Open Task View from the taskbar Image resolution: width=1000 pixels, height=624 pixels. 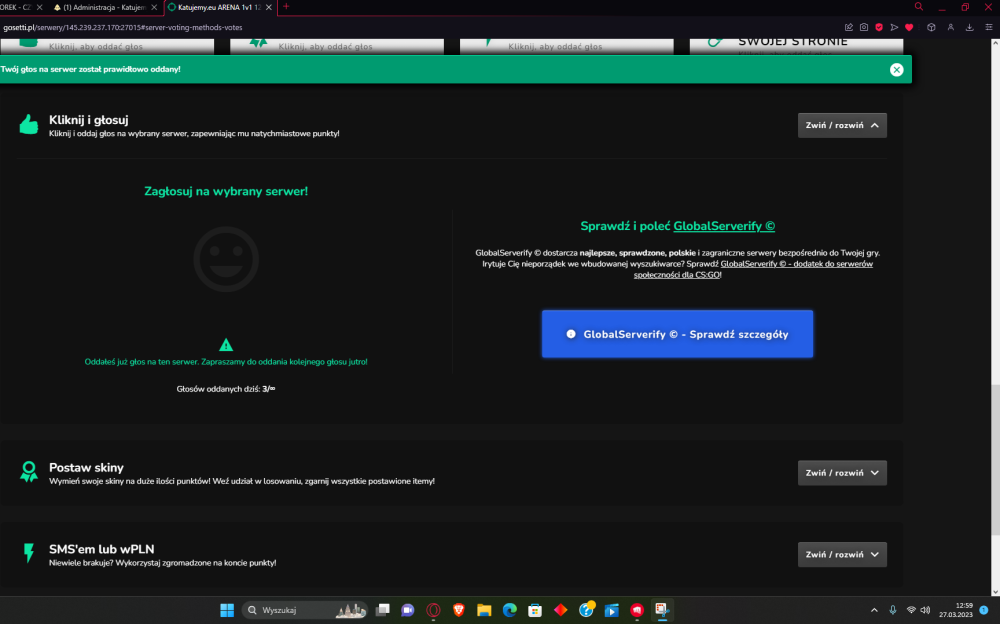pyautogui.click(x=383, y=610)
